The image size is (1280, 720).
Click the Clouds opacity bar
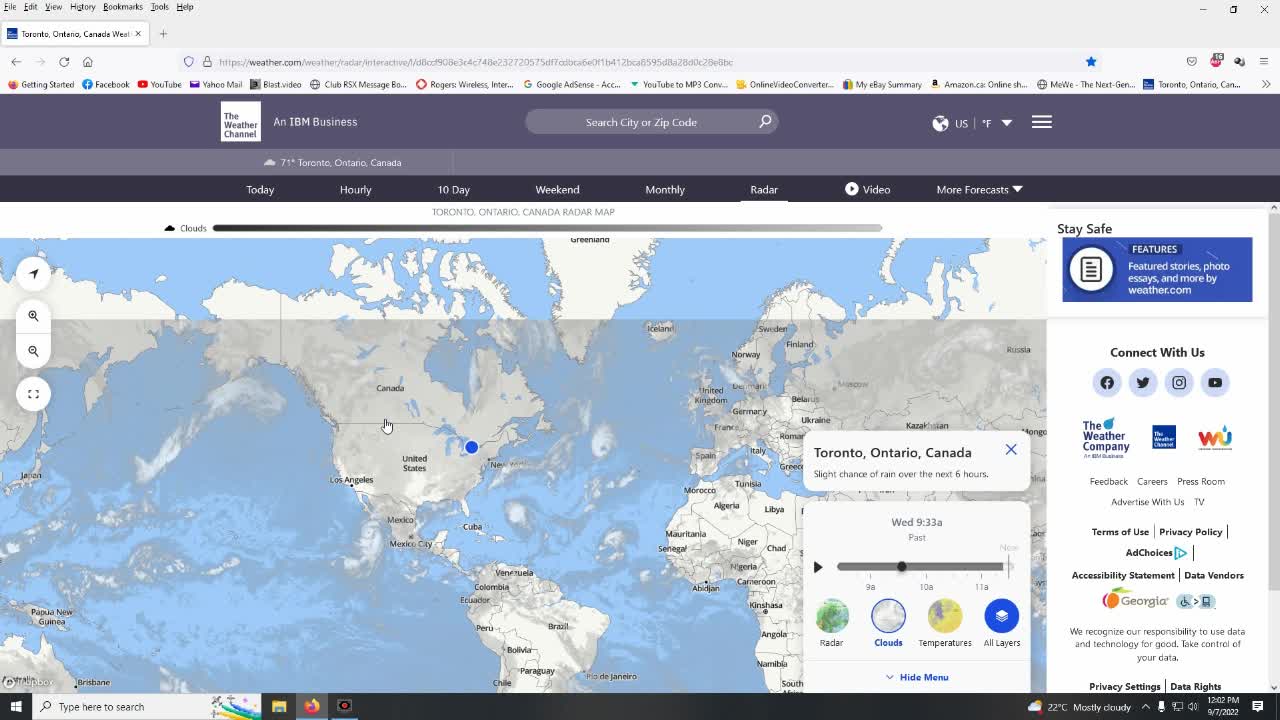coord(547,228)
